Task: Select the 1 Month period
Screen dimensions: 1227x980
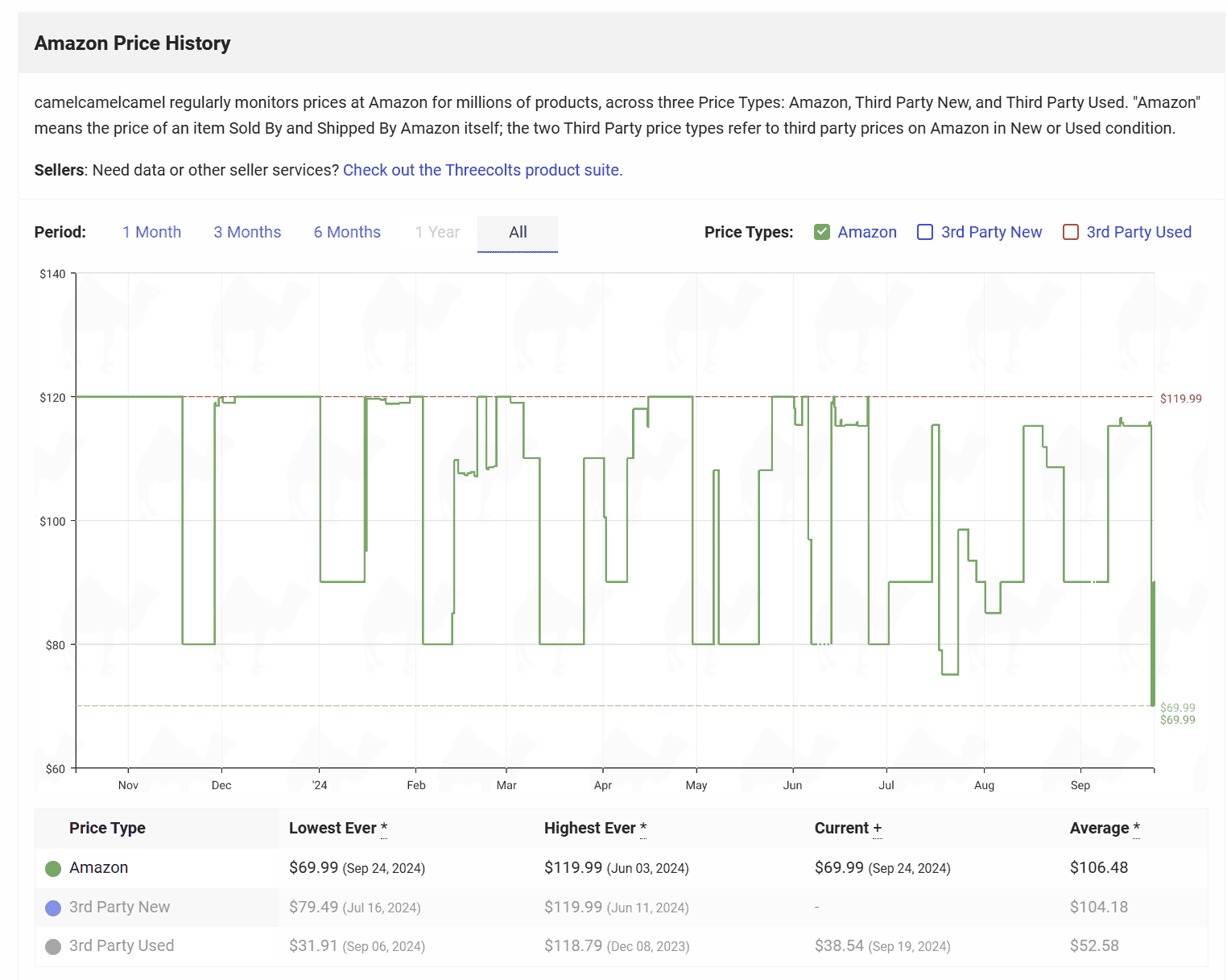Action: coord(151,232)
